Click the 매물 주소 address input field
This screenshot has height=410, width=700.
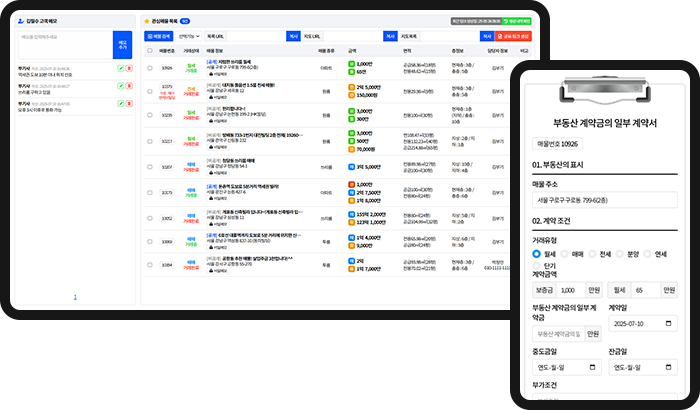coord(605,200)
